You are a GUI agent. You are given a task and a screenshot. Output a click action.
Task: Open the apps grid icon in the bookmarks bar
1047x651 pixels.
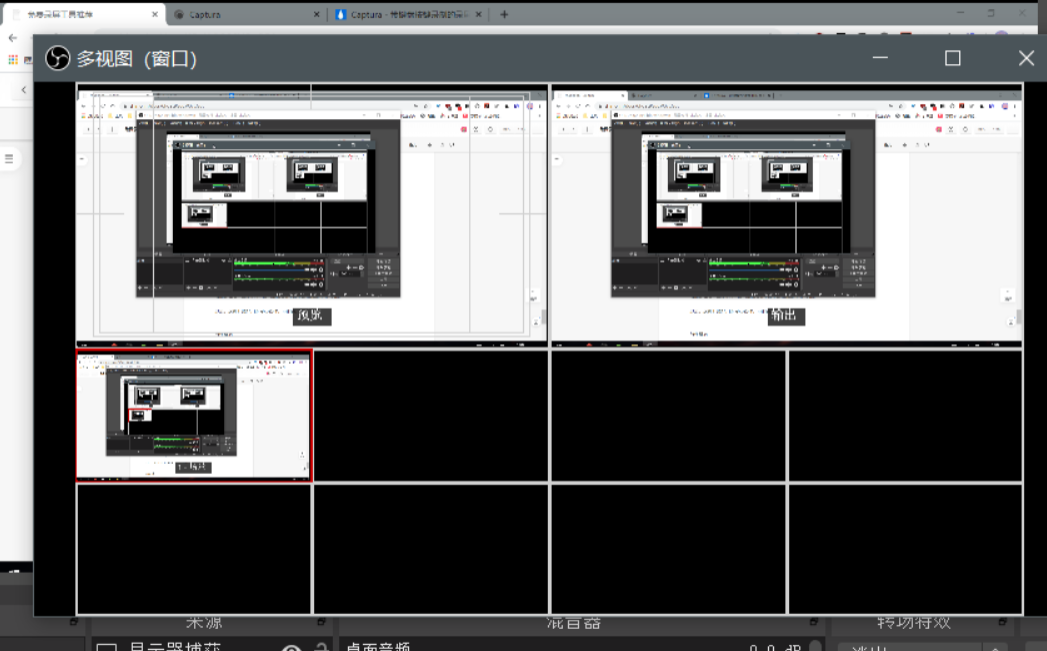(13, 60)
